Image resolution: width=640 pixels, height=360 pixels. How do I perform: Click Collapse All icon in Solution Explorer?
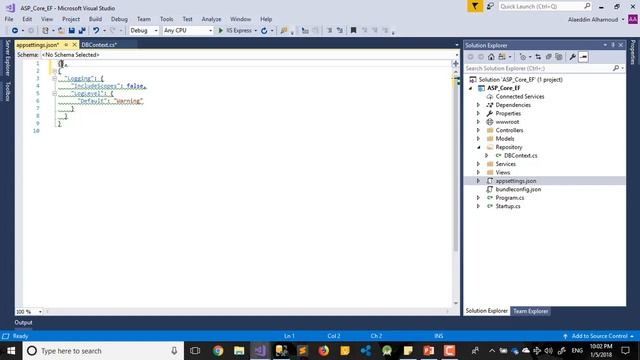click(549, 57)
